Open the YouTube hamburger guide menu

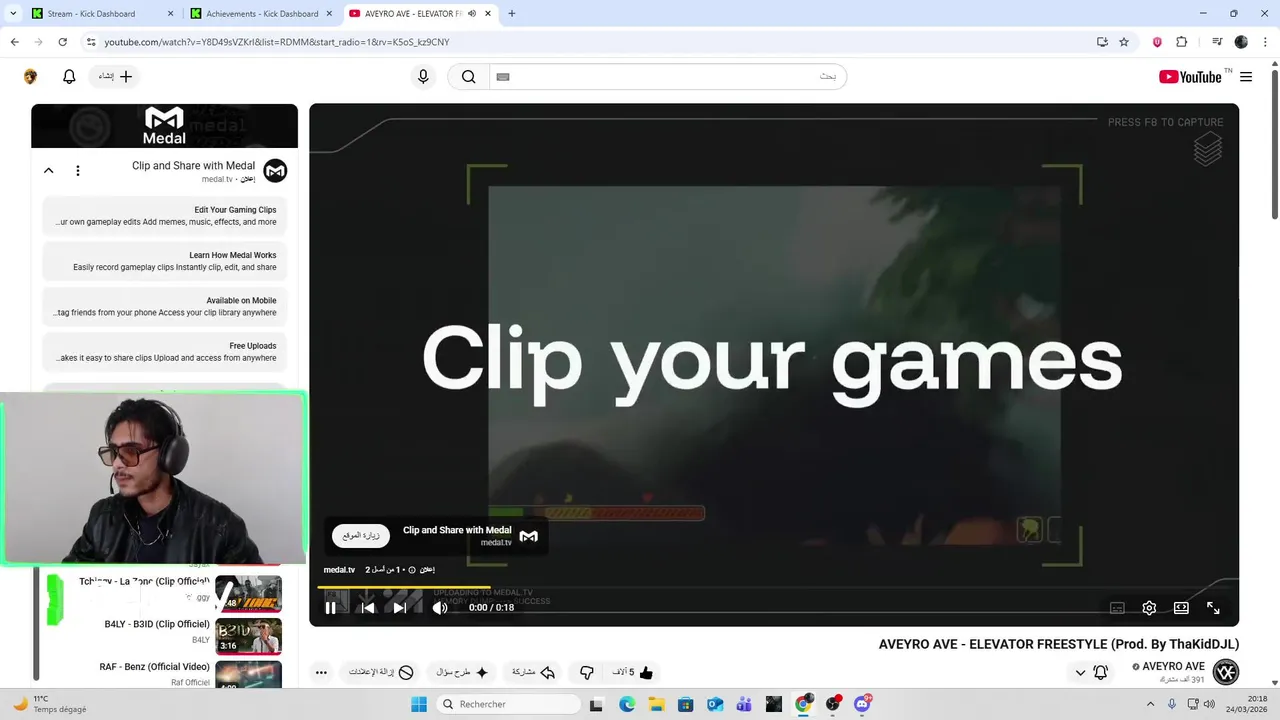(1246, 77)
